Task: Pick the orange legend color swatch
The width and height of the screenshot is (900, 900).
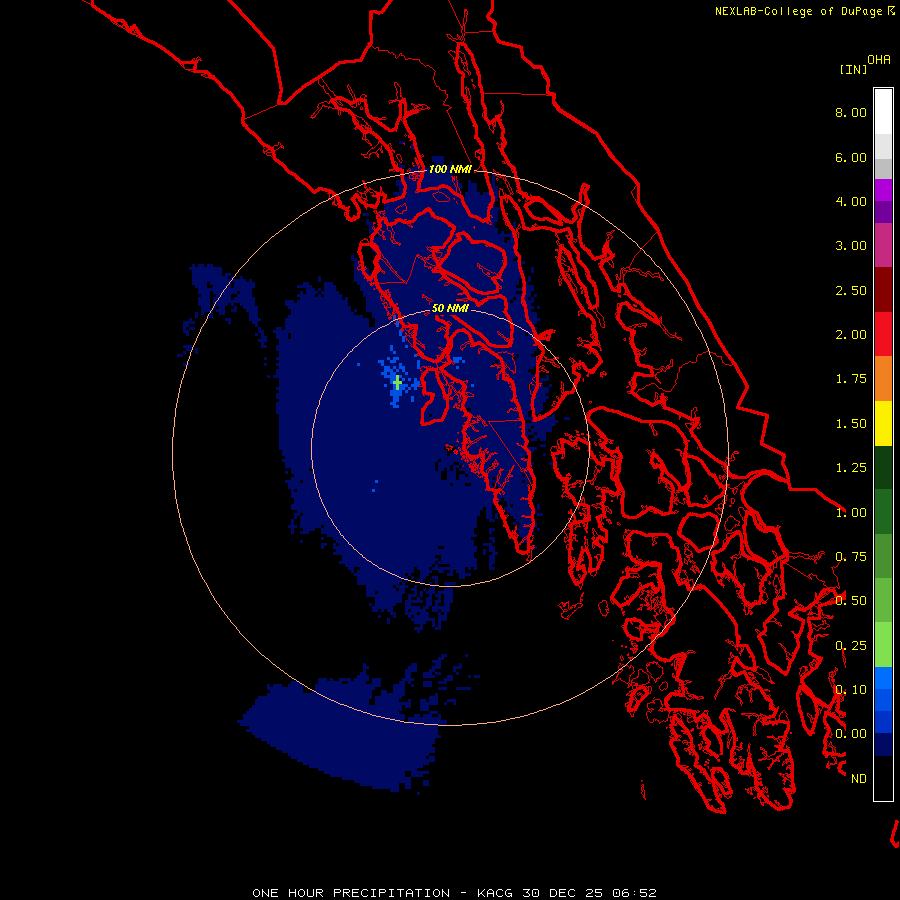Action: (x=883, y=378)
